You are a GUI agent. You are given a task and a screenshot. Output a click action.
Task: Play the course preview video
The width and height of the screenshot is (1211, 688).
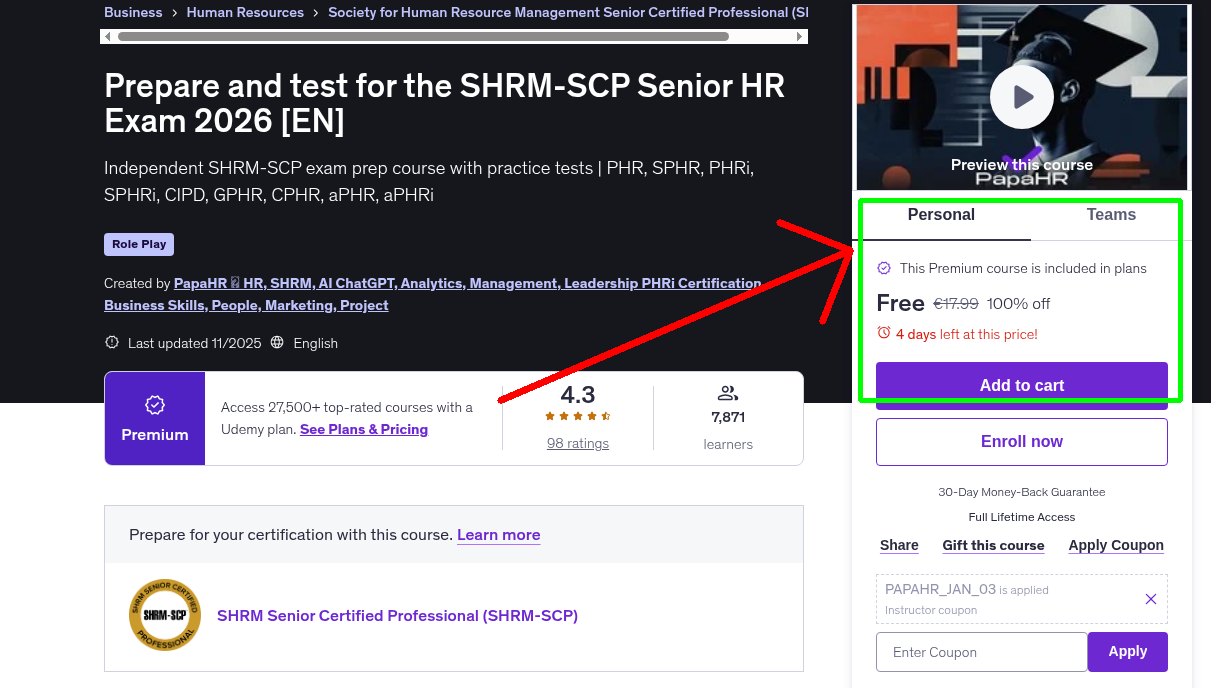point(1021,96)
